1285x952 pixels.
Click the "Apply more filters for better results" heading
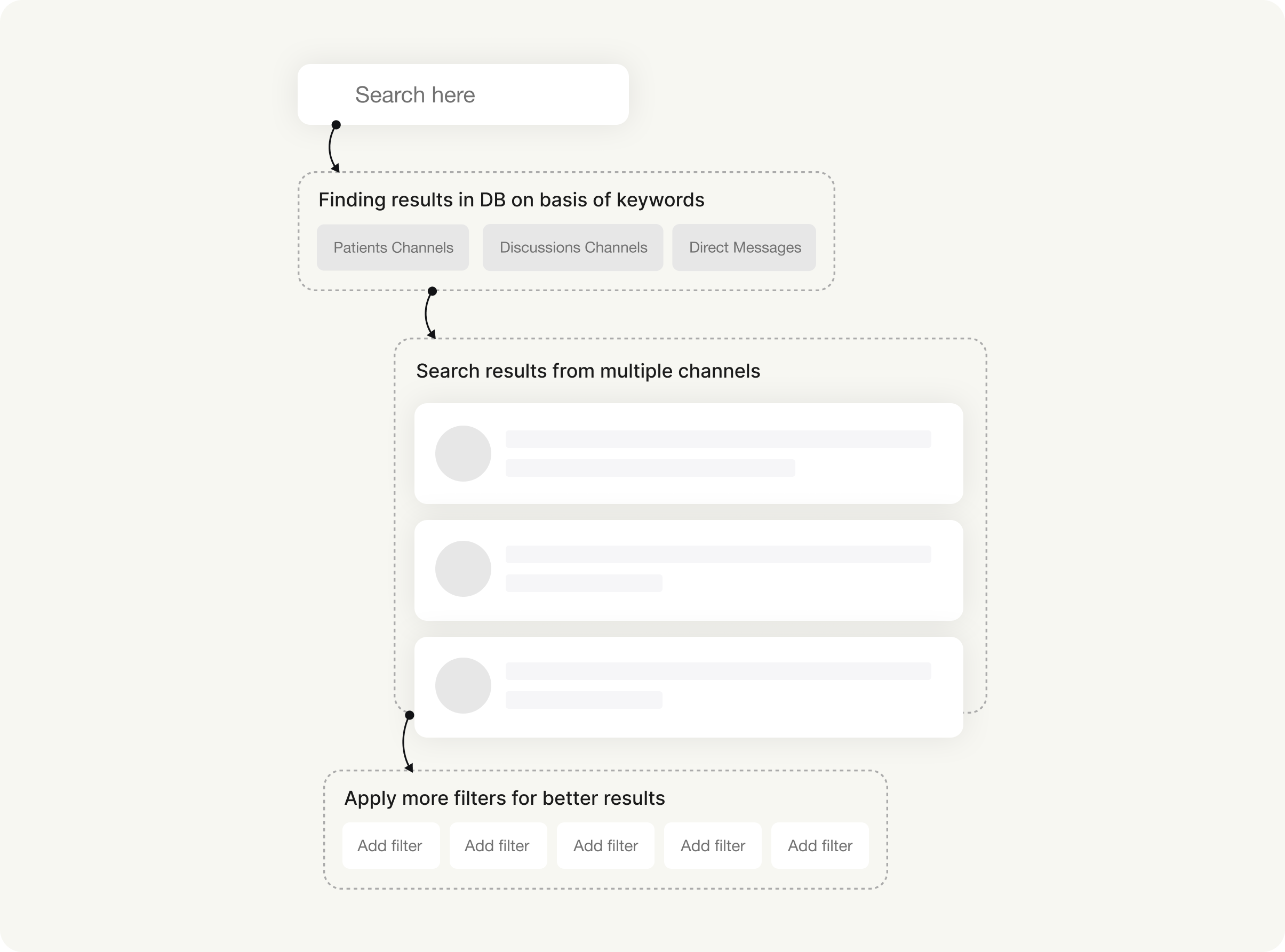pos(504,798)
